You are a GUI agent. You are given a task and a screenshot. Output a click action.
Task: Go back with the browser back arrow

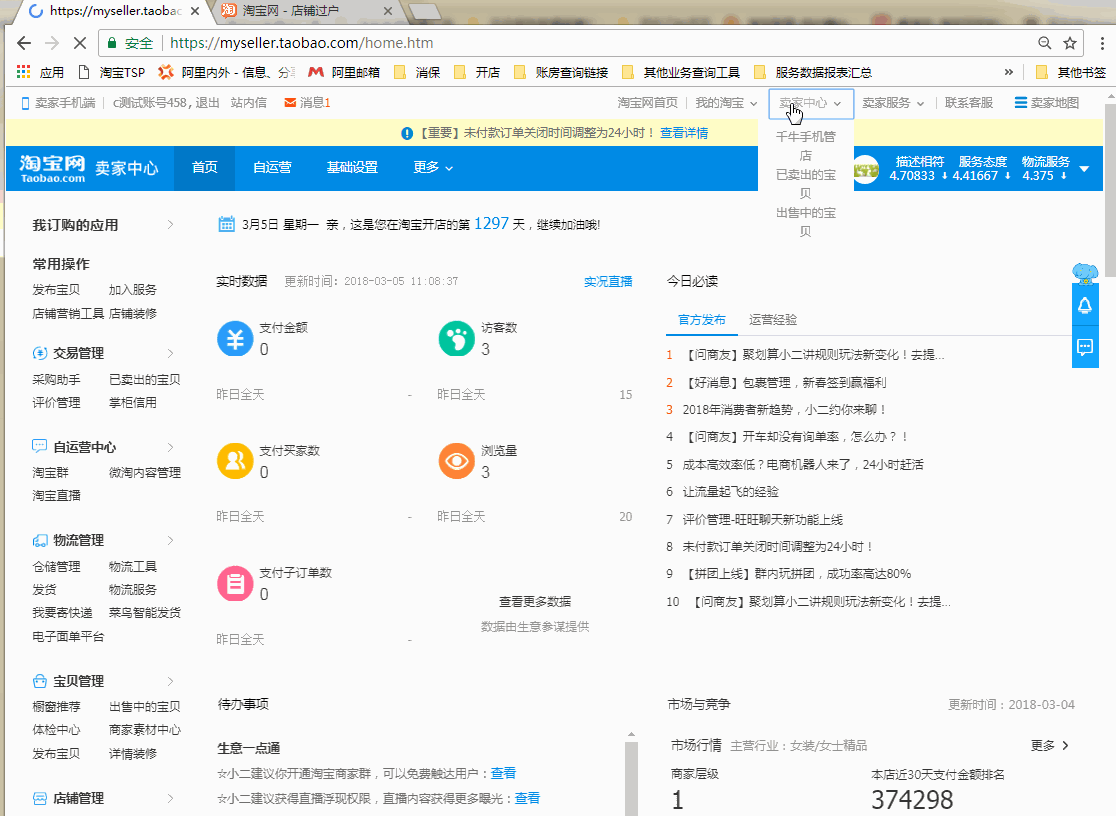[x=23, y=43]
